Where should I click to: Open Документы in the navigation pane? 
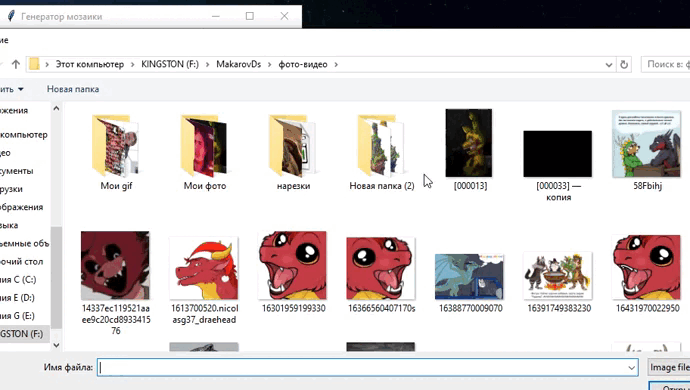coord(17,171)
